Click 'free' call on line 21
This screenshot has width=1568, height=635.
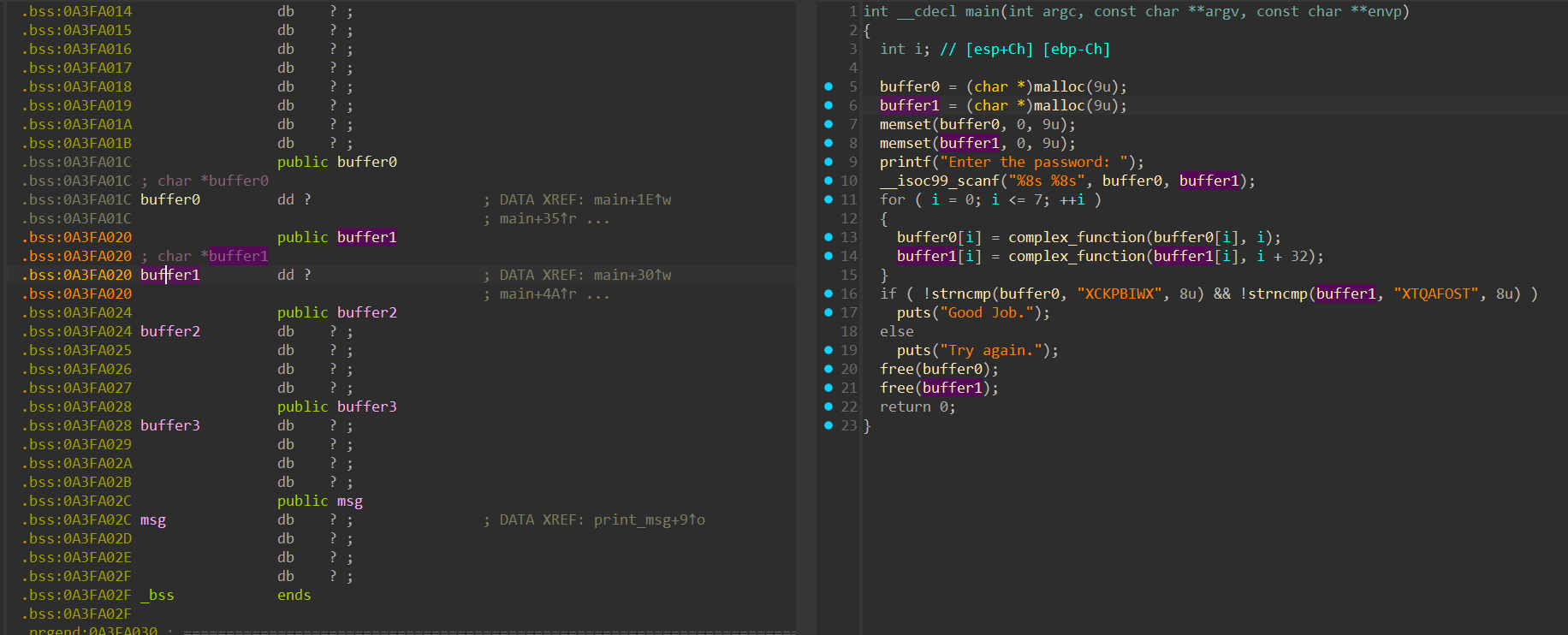click(x=897, y=388)
